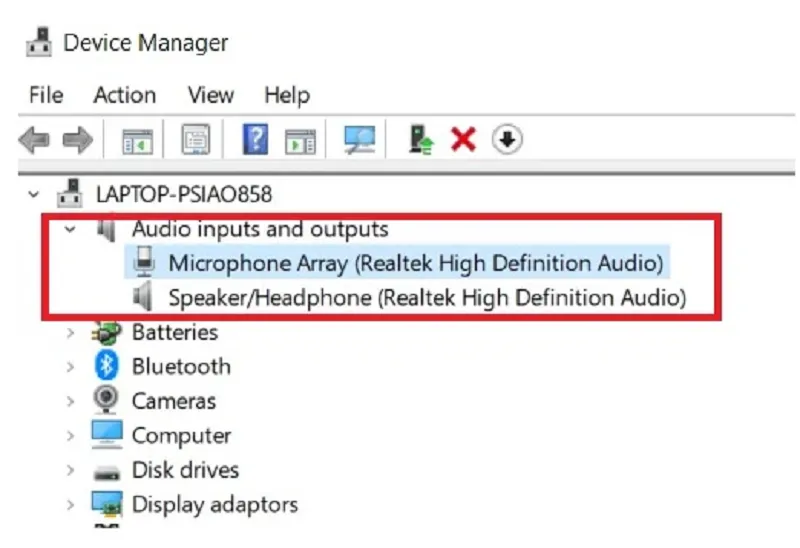Open the View menu
This screenshot has height=548, width=800.
point(211,95)
